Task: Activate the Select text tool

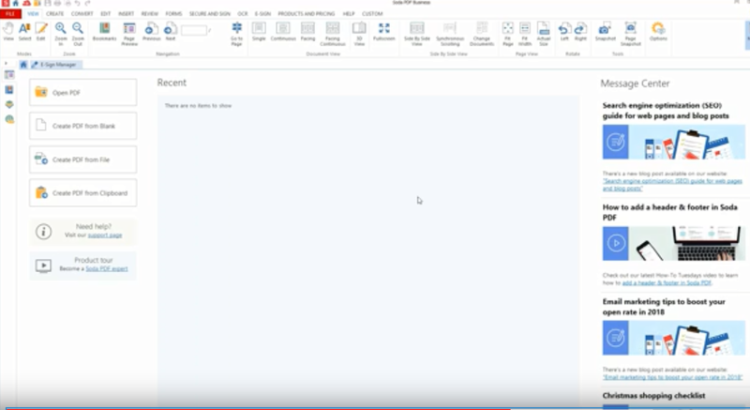Action: click(24, 32)
